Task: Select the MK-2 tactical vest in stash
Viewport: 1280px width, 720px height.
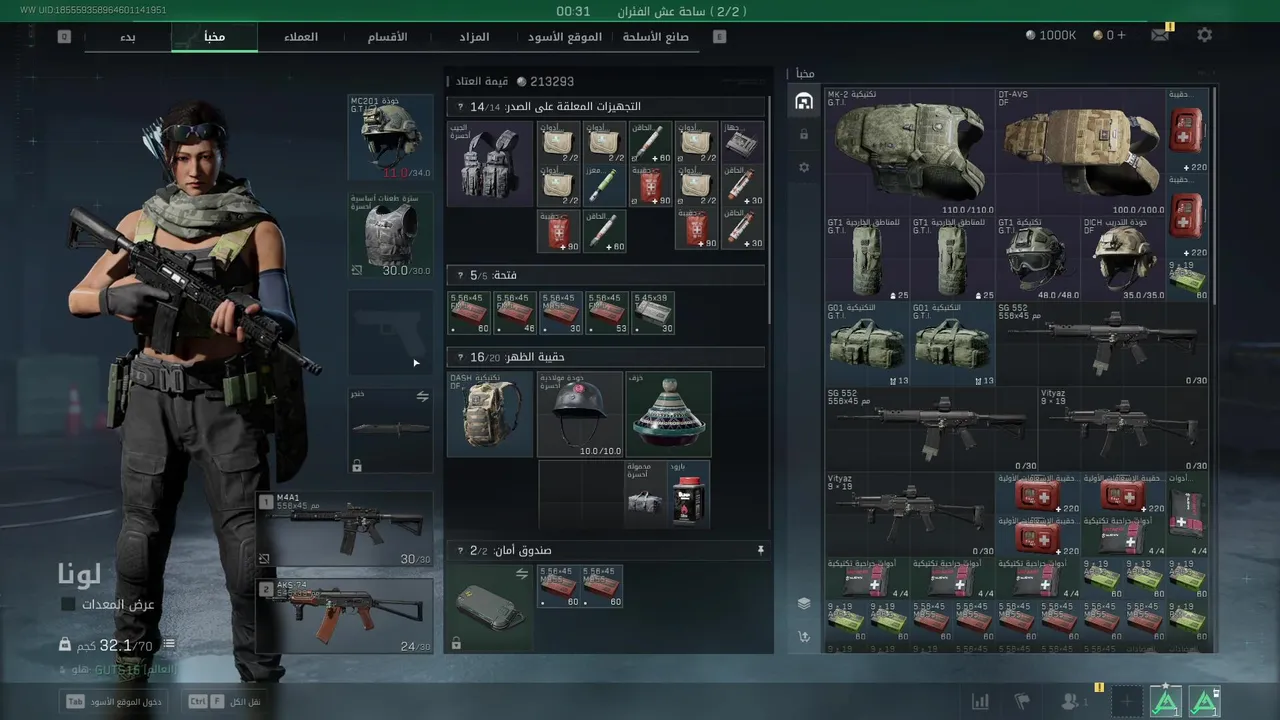Action: click(911, 152)
